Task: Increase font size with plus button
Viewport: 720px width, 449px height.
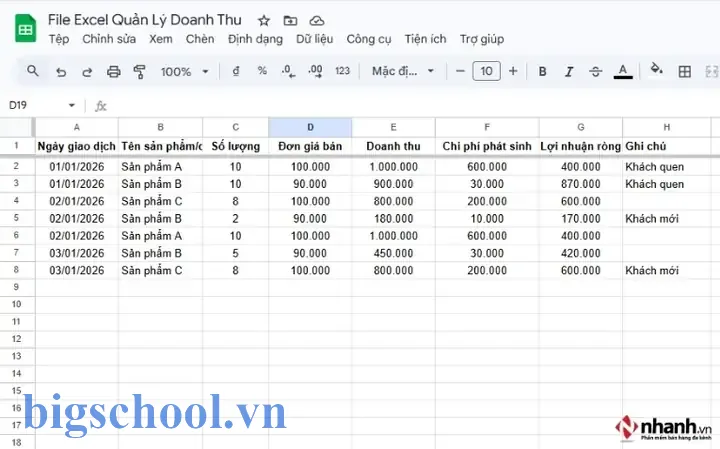Action: click(x=513, y=71)
